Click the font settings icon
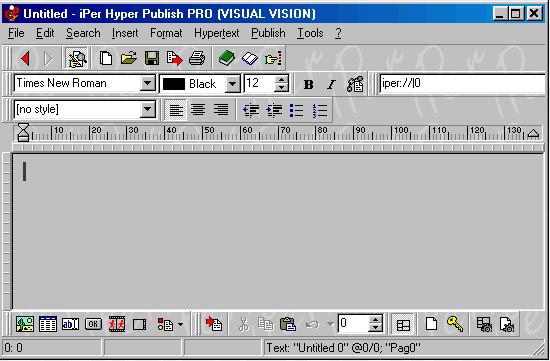The width and height of the screenshot is (550, 361). point(355,84)
